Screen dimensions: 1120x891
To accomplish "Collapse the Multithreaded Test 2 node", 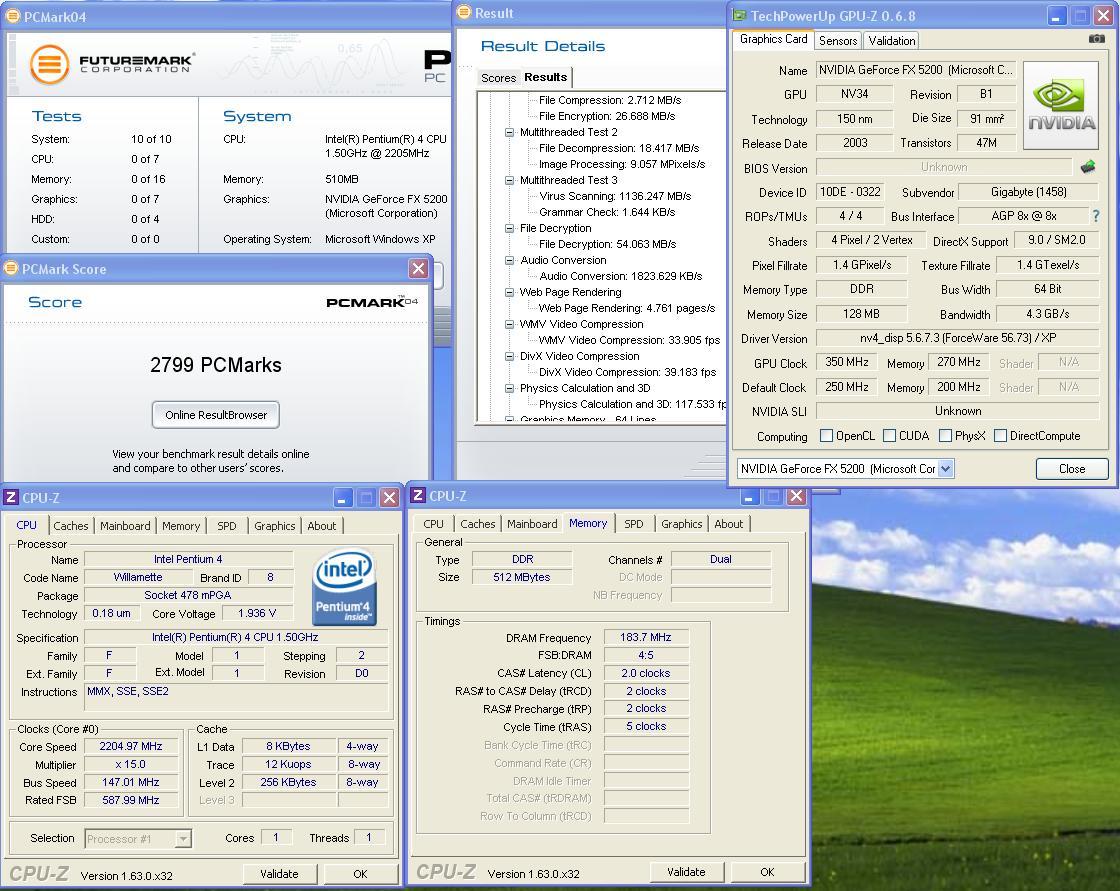I will pyautogui.click(x=509, y=132).
